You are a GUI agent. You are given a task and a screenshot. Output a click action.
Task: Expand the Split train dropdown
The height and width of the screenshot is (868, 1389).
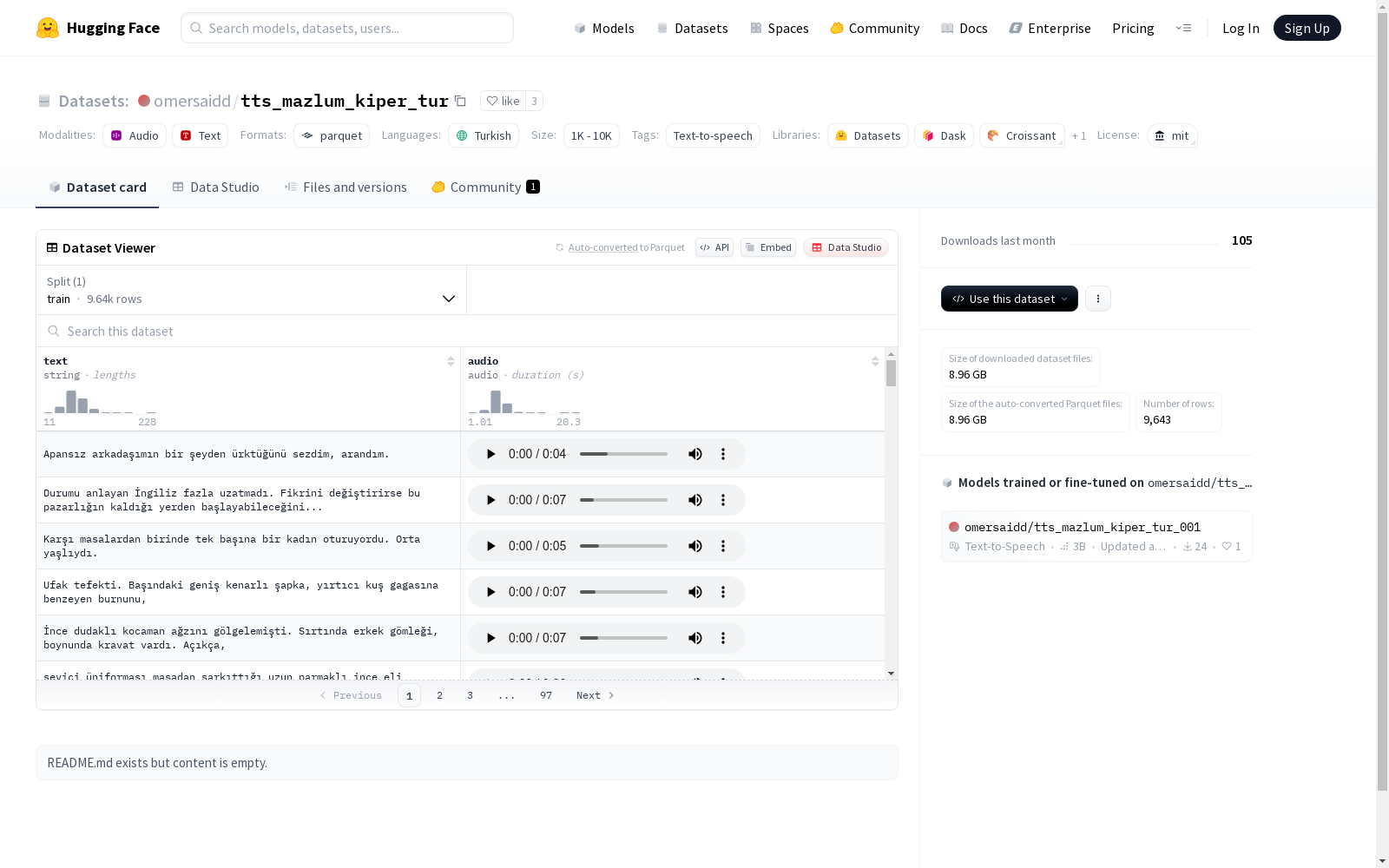click(x=252, y=290)
